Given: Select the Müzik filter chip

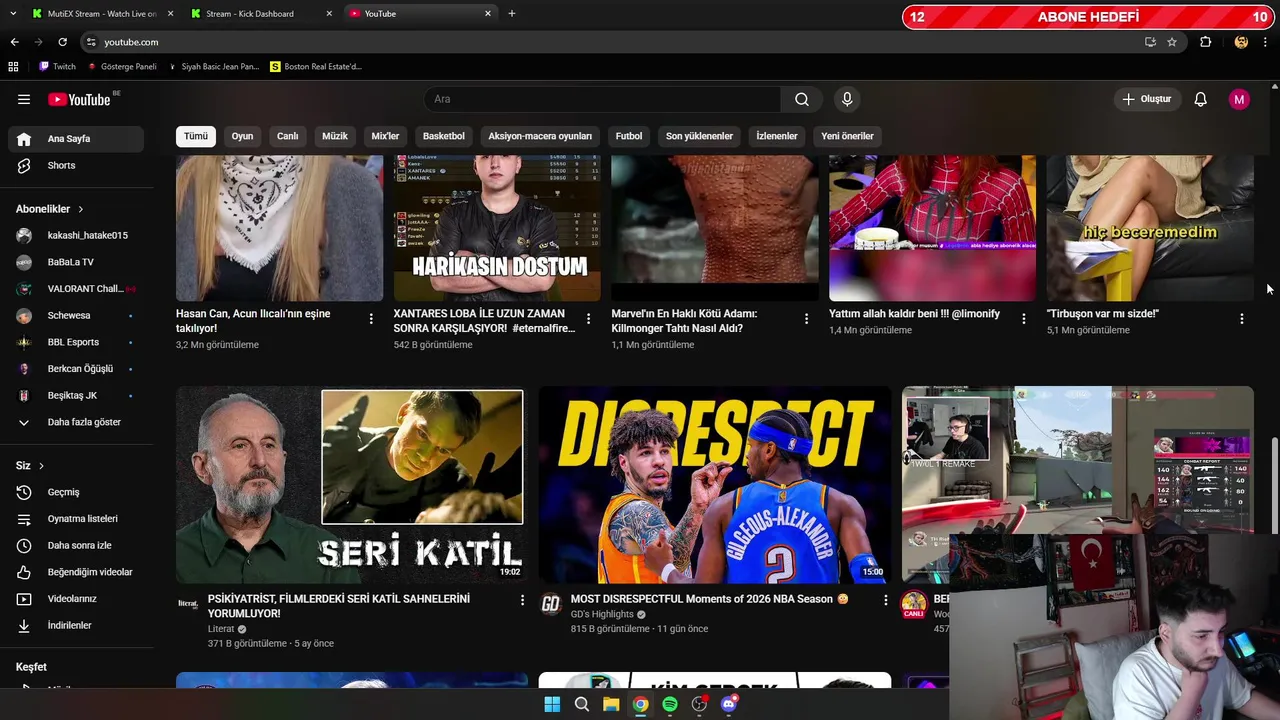Looking at the screenshot, I should pyautogui.click(x=335, y=136).
